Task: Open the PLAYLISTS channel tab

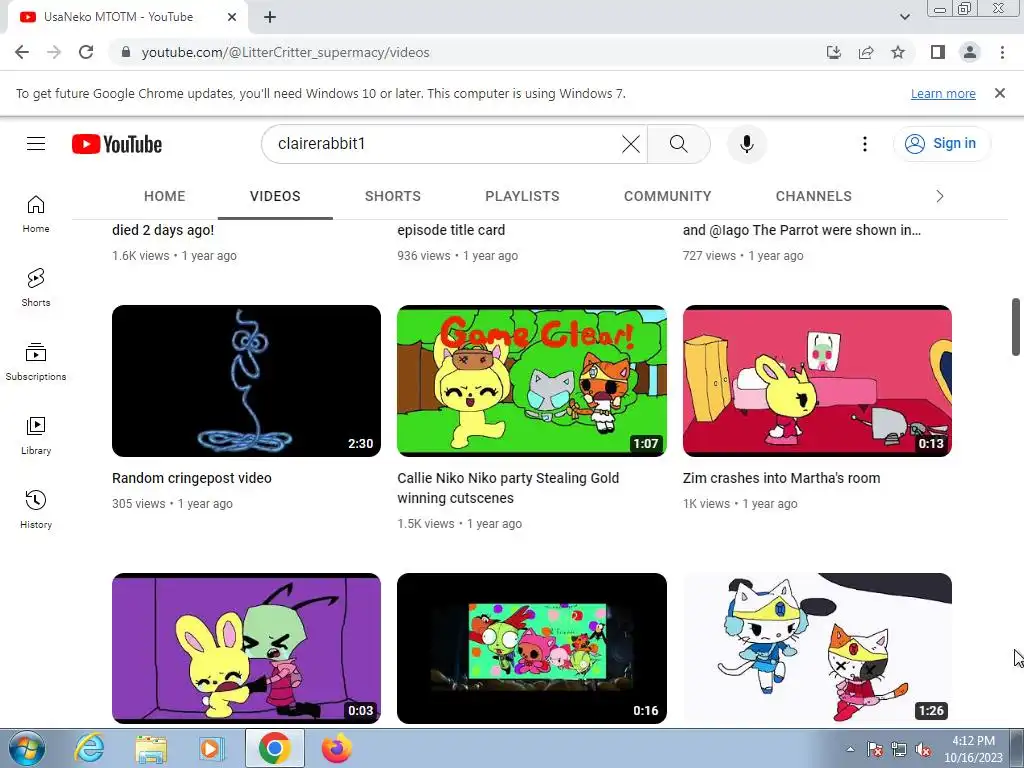Action: [522, 196]
